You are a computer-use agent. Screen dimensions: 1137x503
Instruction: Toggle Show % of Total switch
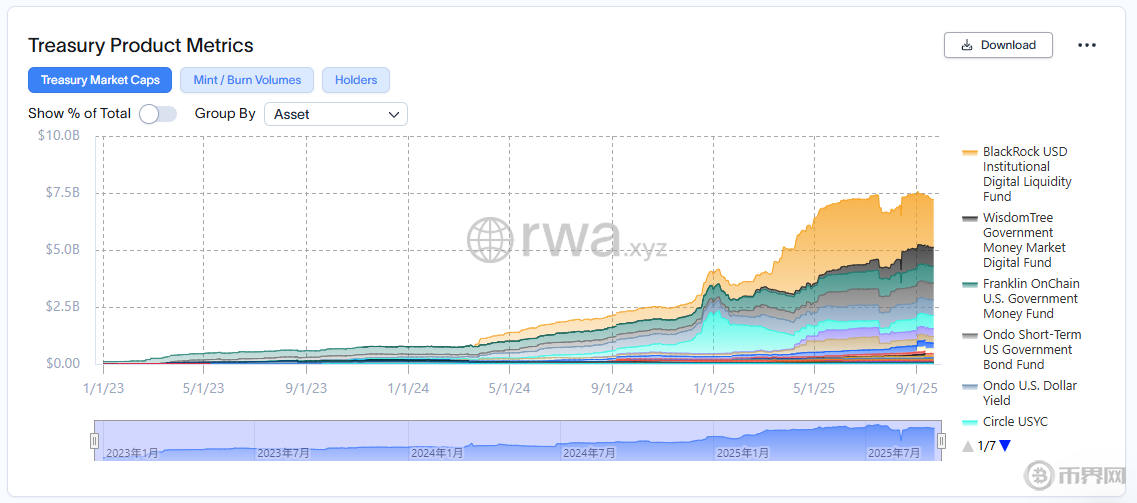(x=158, y=114)
